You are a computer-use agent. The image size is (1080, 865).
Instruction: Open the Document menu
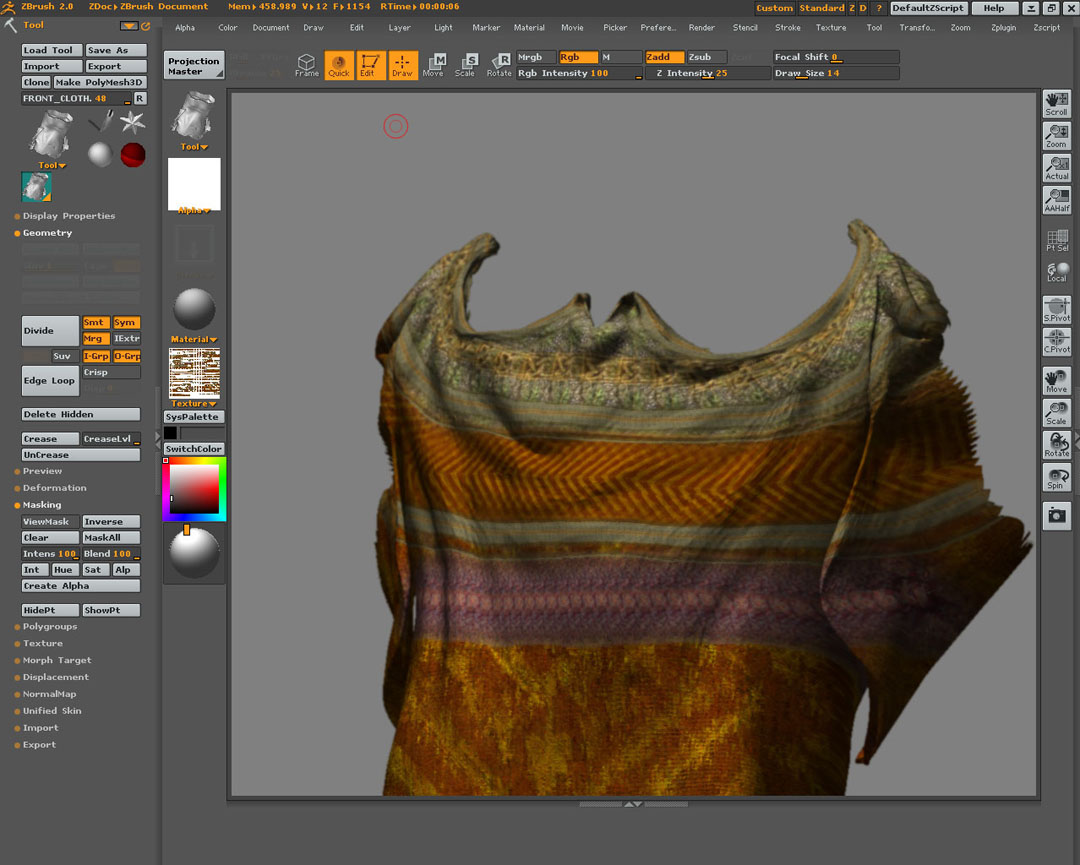pyautogui.click(x=270, y=27)
